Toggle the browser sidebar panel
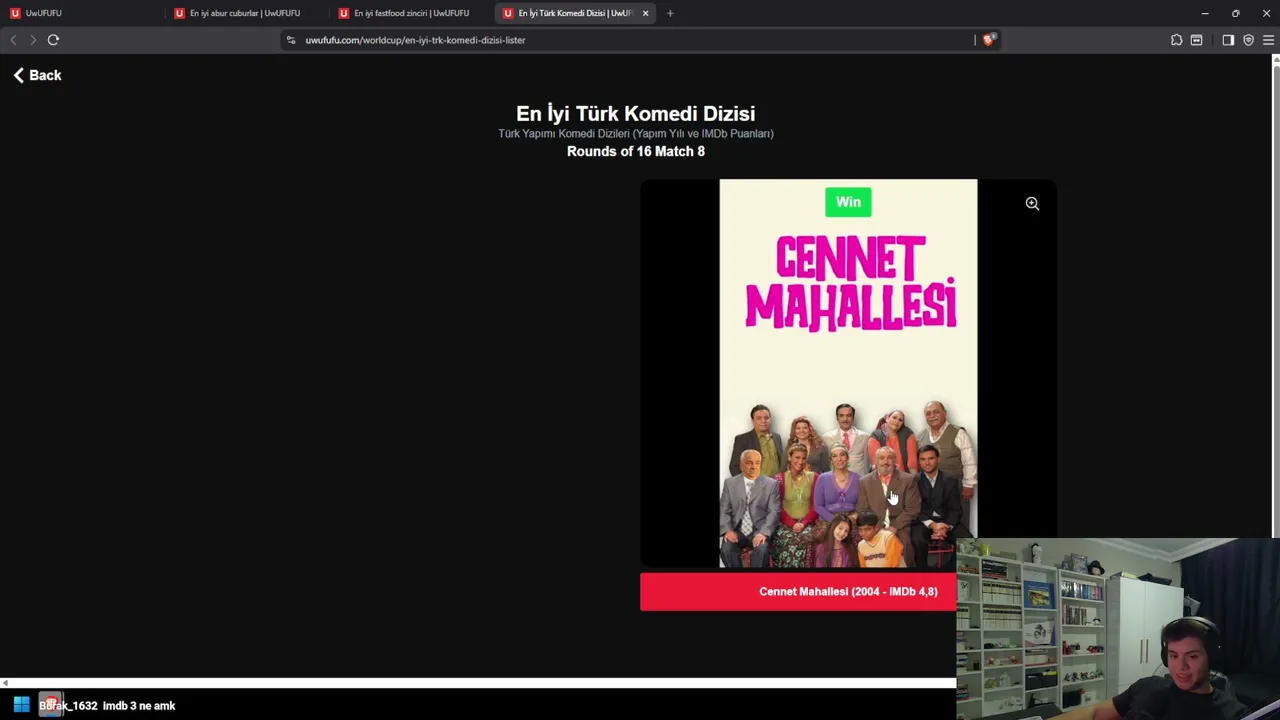This screenshot has width=1280, height=720. [x=1228, y=40]
